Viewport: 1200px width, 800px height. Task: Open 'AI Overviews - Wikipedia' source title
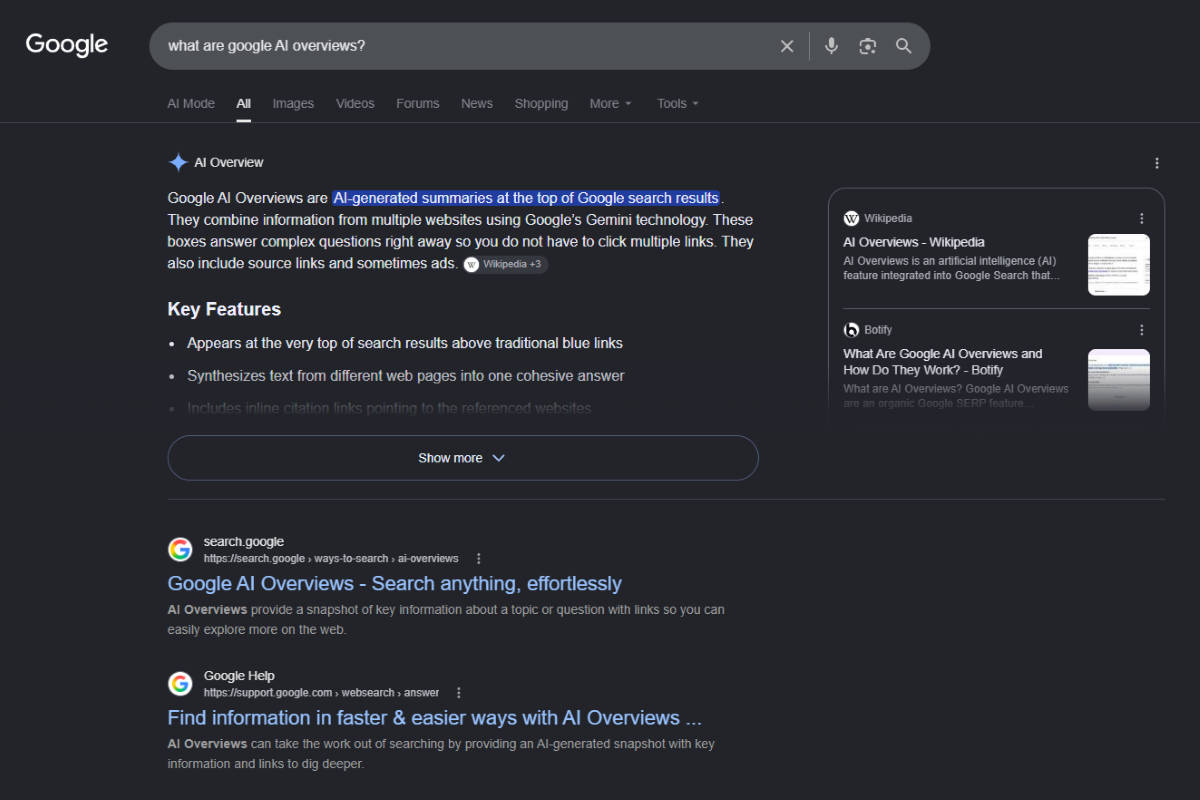coord(914,242)
